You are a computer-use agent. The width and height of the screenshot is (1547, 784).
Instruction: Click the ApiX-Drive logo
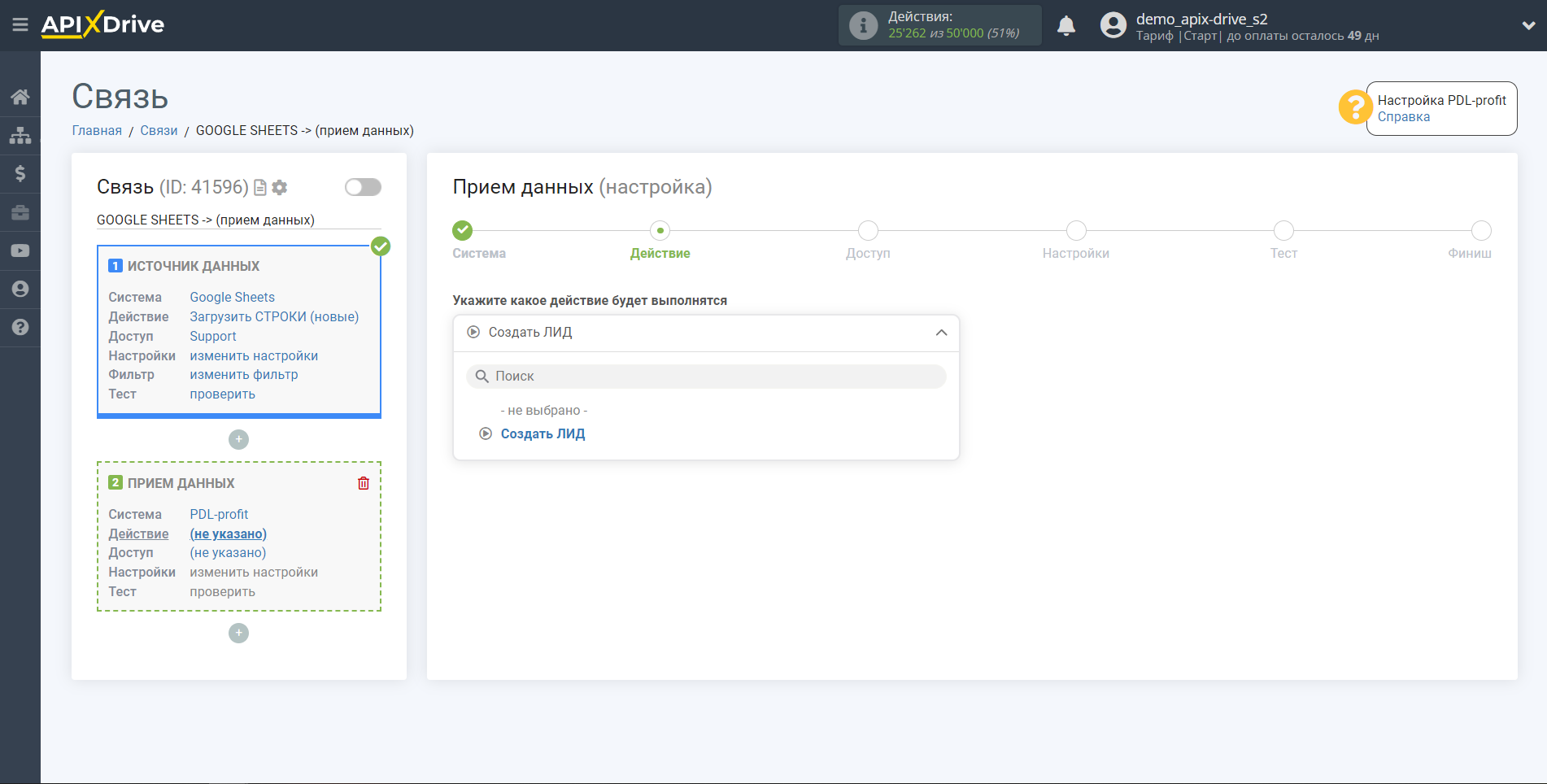tap(102, 24)
